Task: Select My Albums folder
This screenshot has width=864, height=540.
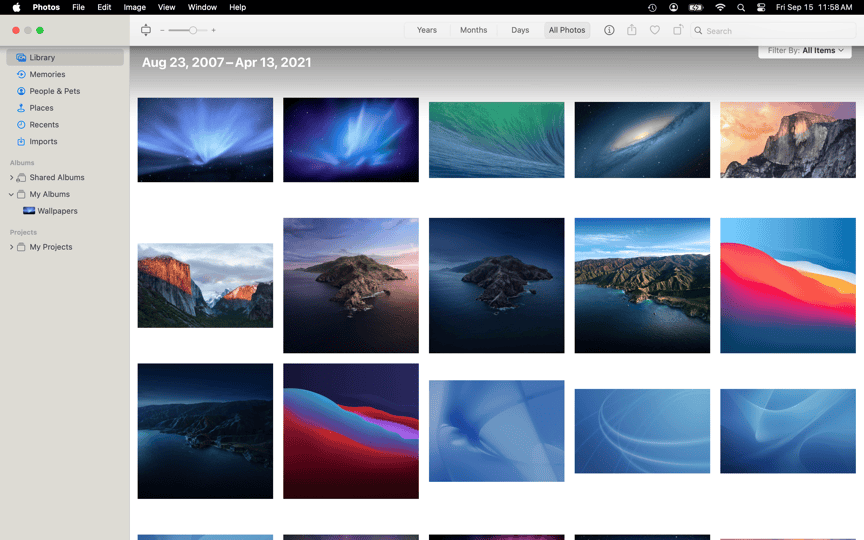Action: point(50,194)
